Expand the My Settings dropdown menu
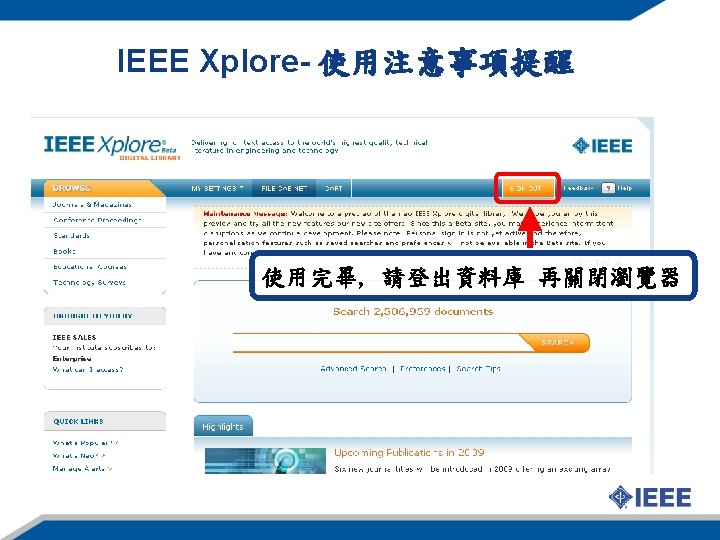Viewport: 720px width, 540px height. pos(217,188)
